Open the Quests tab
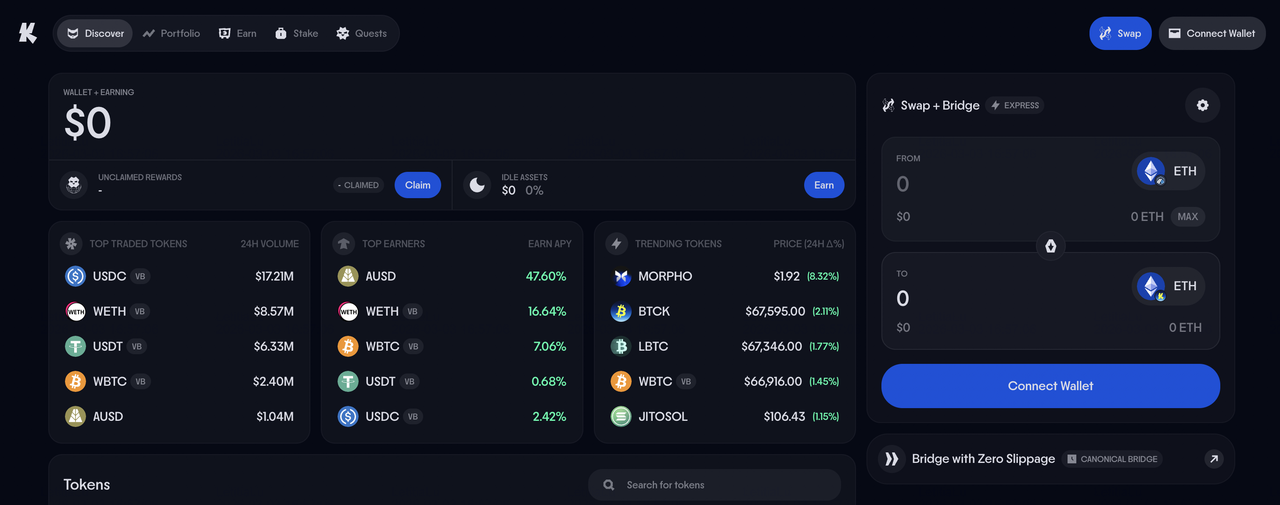 [361, 33]
